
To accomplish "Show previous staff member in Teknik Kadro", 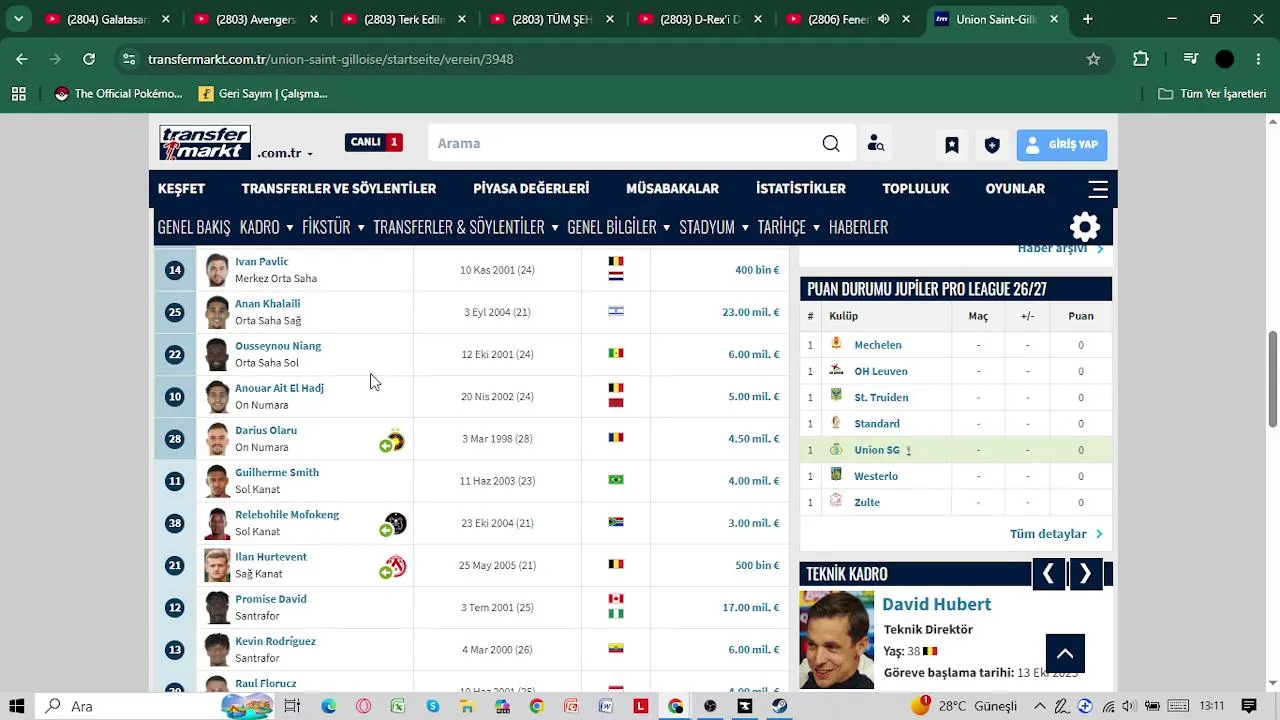I will [1048, 574].
